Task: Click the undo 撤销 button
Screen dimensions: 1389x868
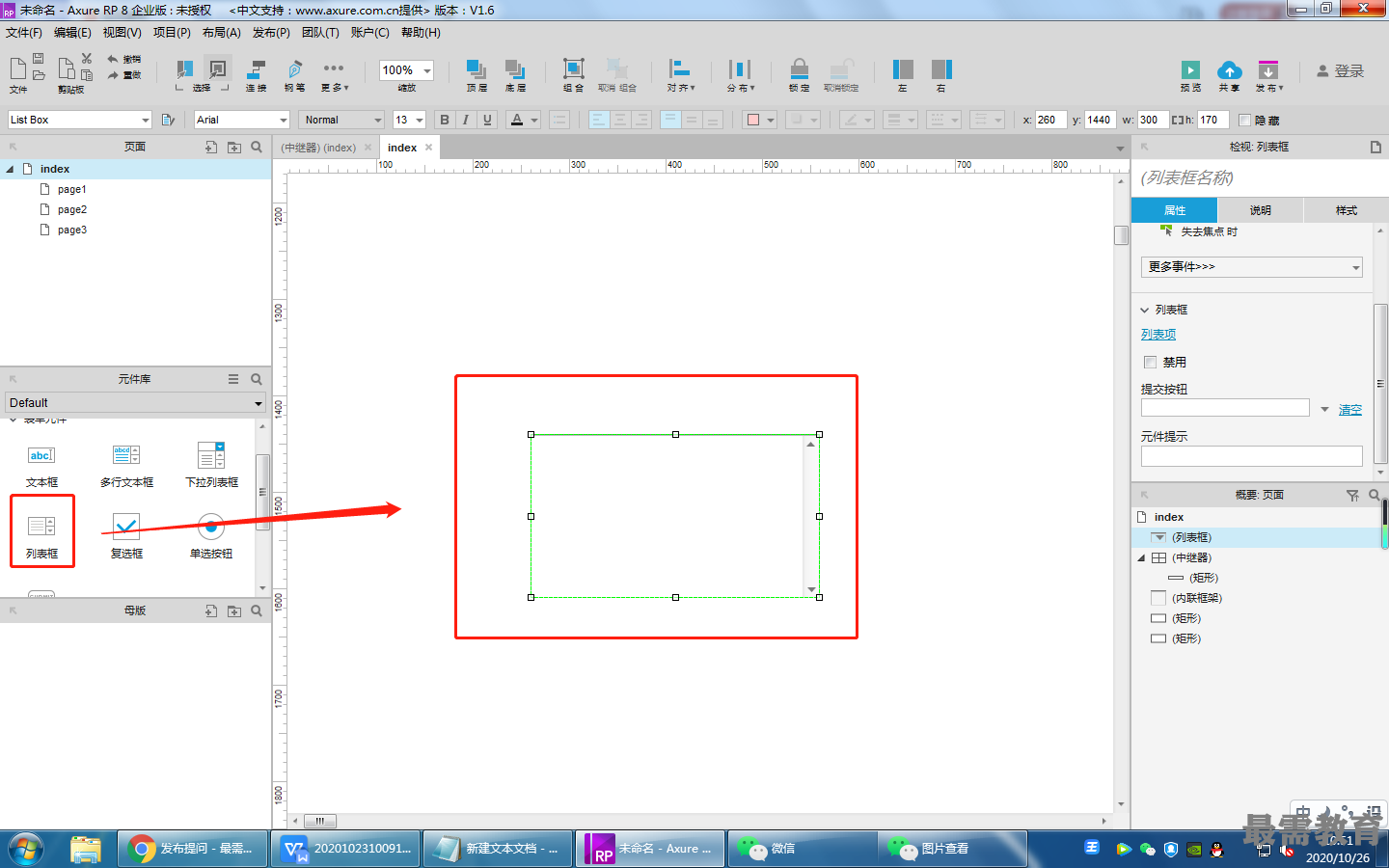Action: point(123,59)
